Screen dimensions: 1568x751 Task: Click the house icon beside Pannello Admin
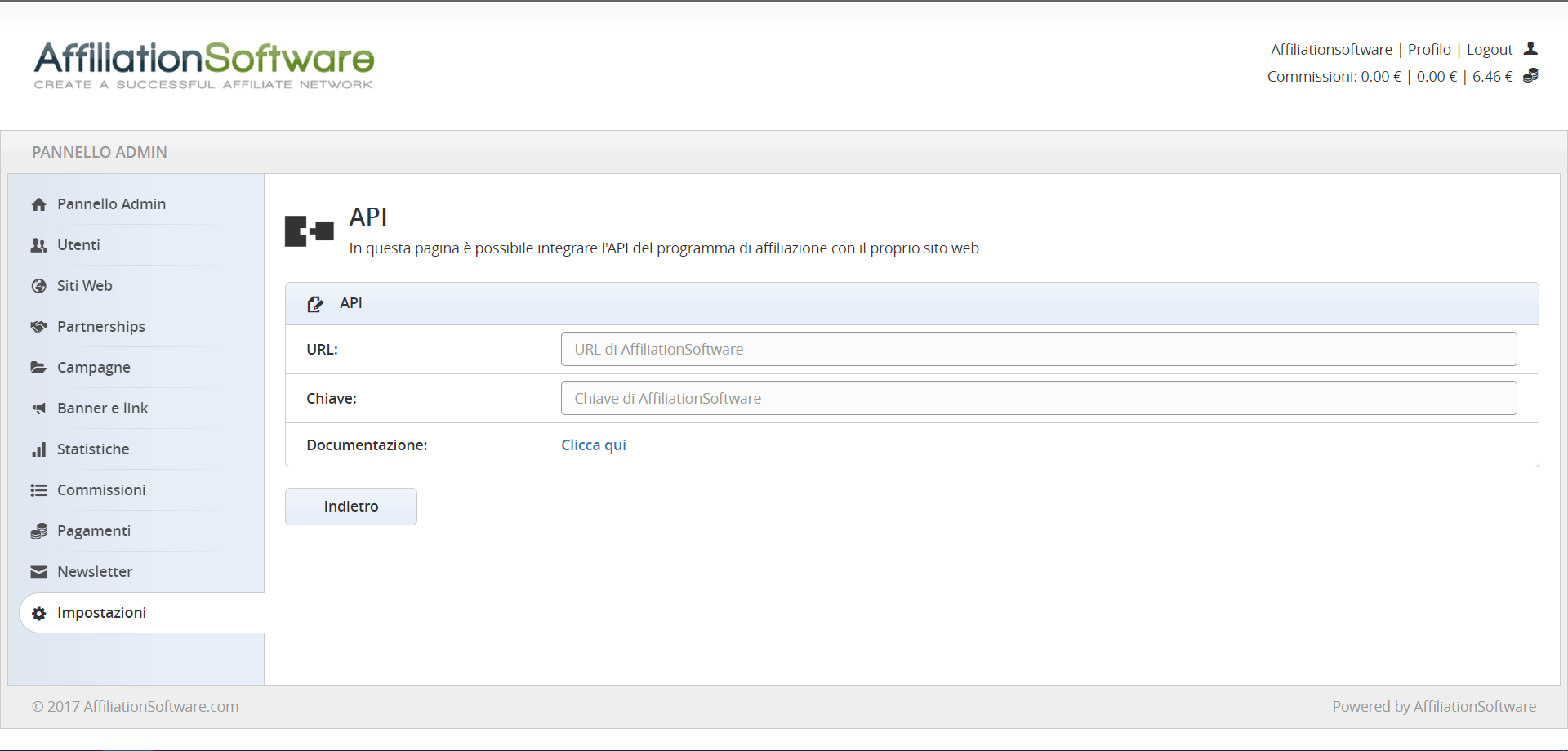coord(38,204)
